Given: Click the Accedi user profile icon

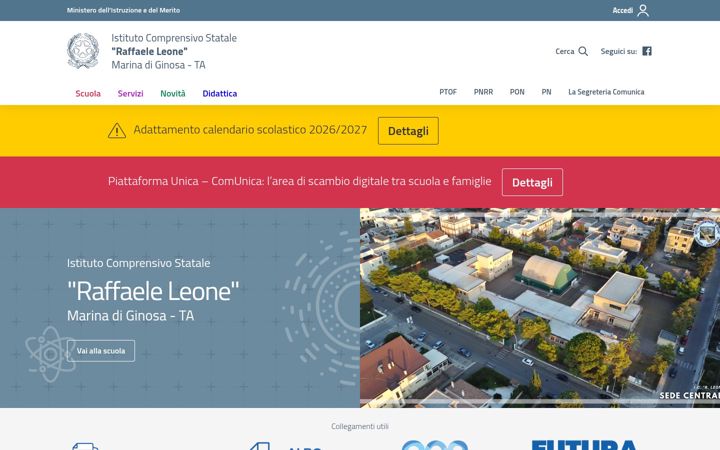Looking at the screenshot, I should (x=643, y=10).
